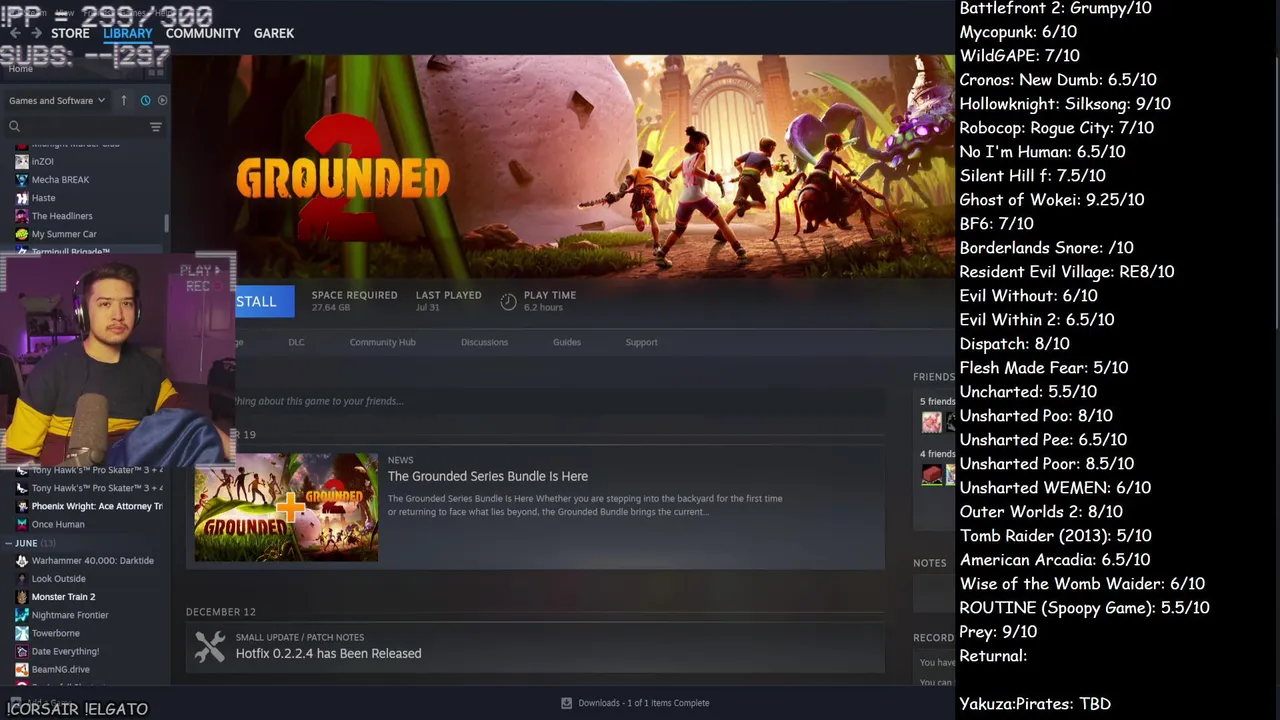Click the Look Outside game icon
1280x720 pixels.
[22, 579]
